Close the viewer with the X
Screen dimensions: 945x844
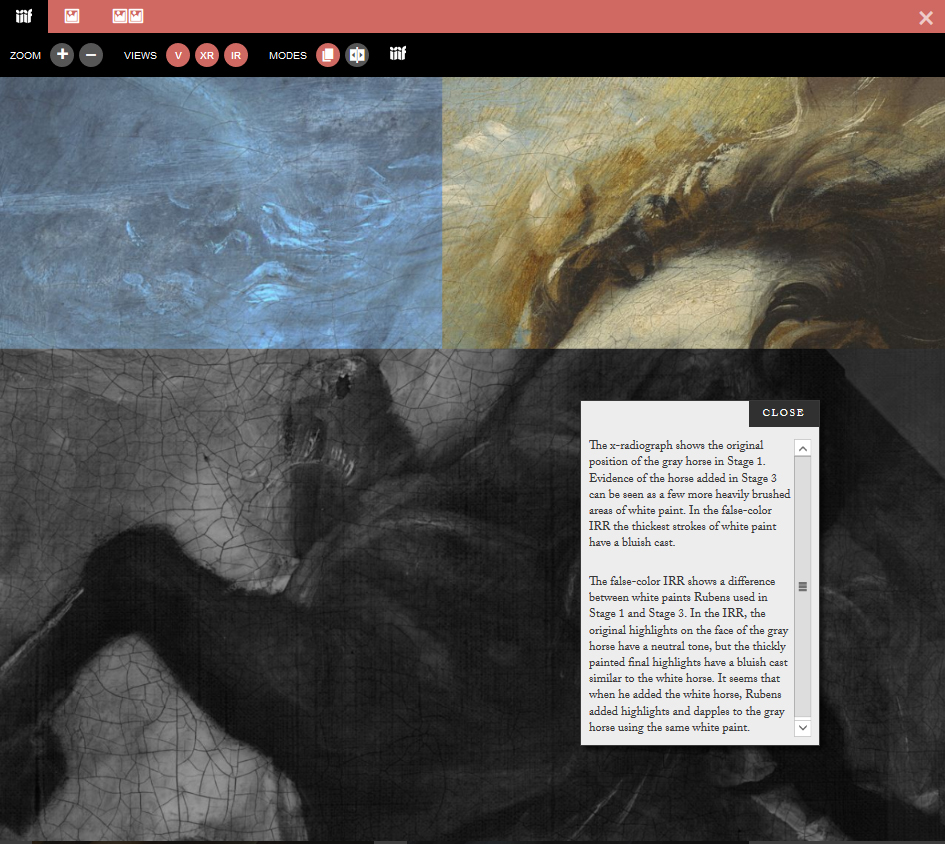(926, 17)
